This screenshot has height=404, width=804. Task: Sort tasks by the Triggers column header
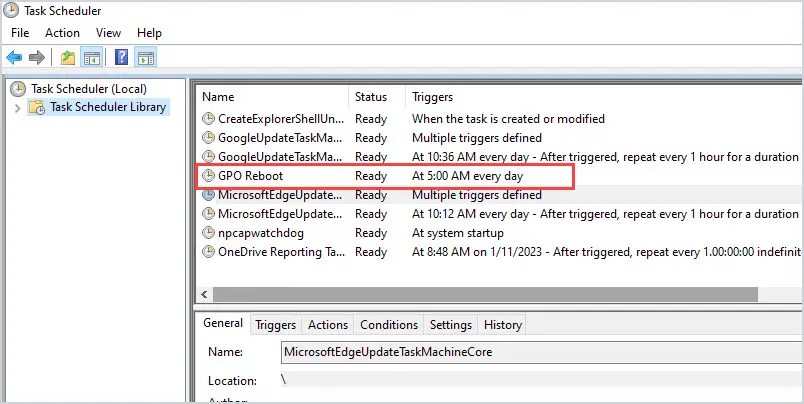coord(604,97)
